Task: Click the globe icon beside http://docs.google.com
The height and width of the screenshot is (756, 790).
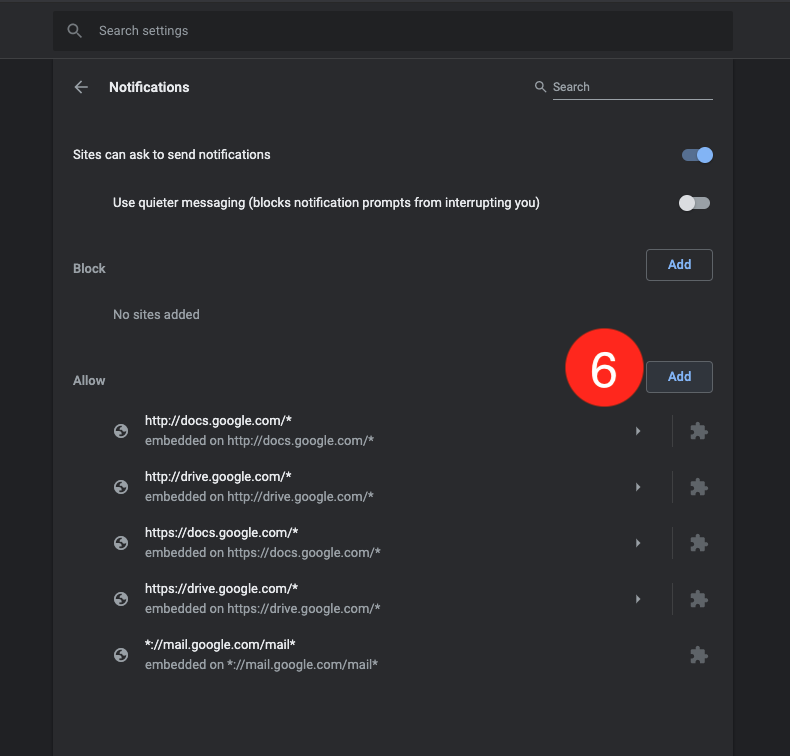Action: pyautogui.click(x=121, y=431)
